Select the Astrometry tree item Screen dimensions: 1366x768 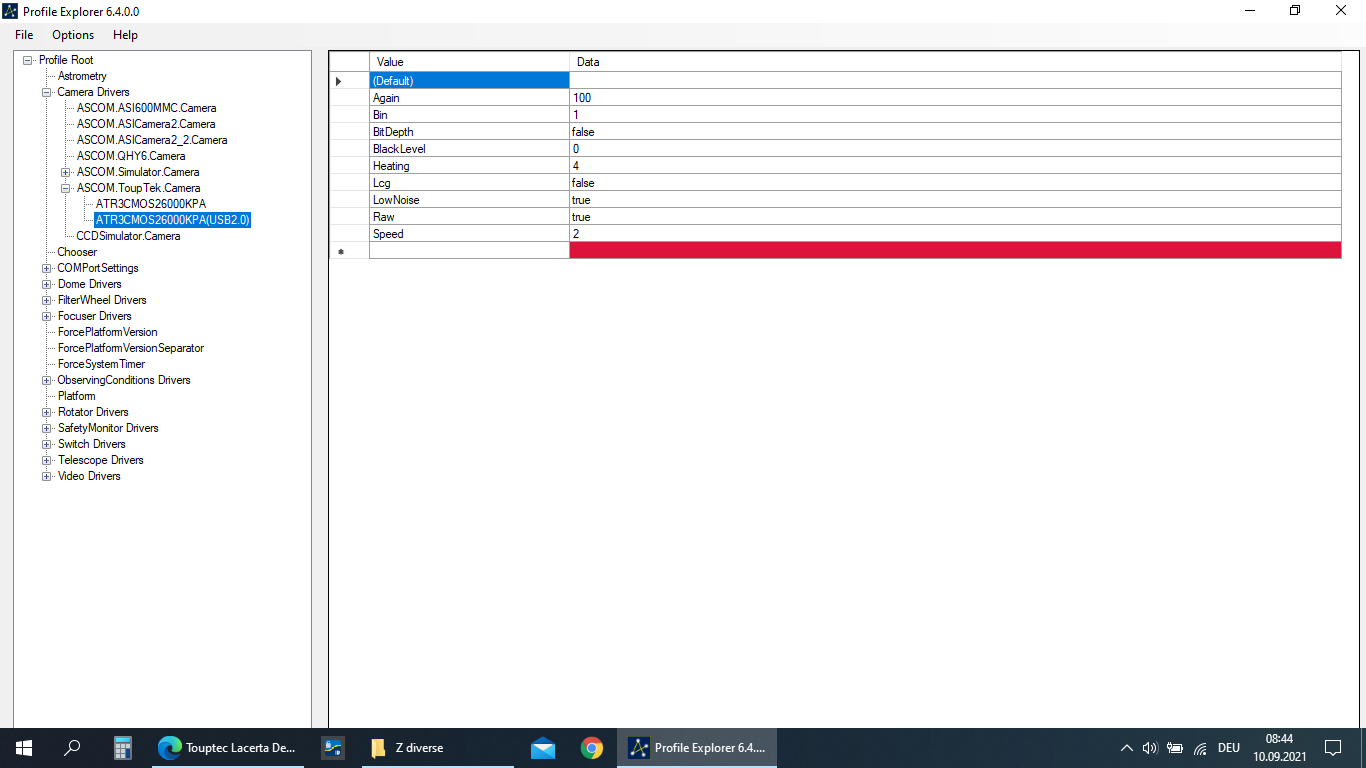click(82, 76)
